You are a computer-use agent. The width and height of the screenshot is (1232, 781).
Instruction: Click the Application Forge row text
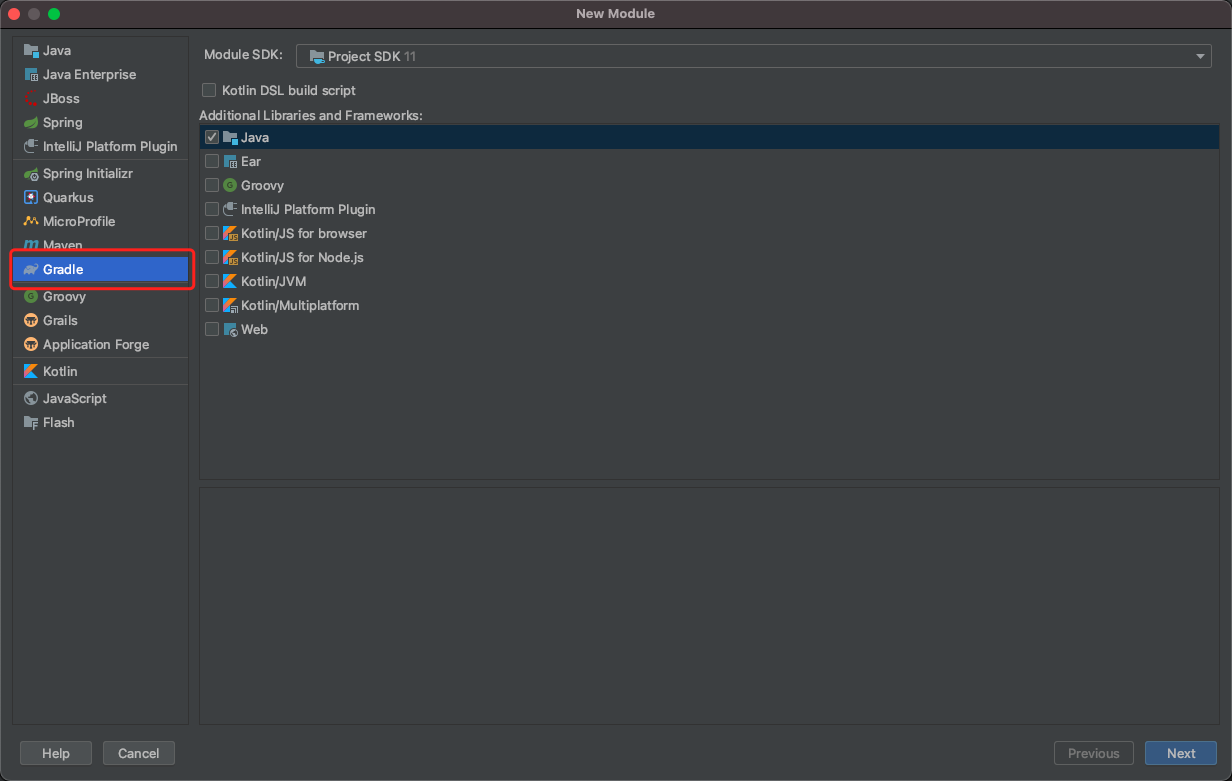point(96,344)
